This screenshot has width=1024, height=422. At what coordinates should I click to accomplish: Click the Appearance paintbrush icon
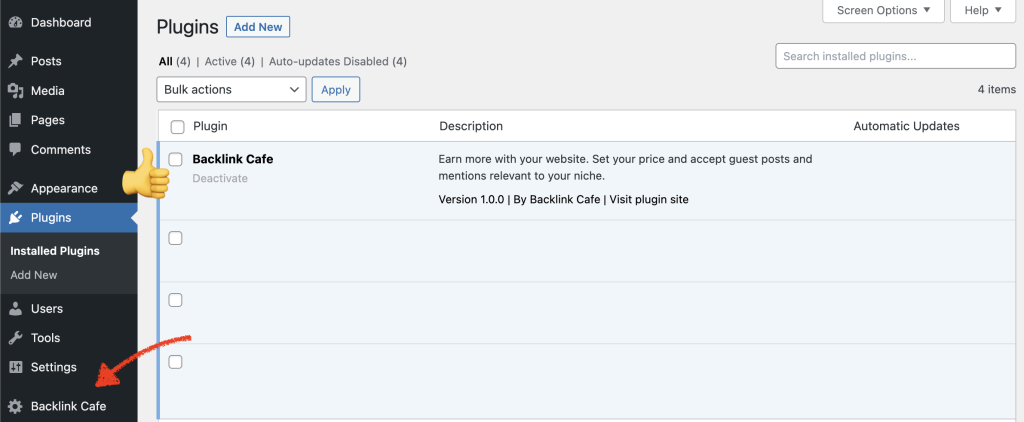[16, 188]
